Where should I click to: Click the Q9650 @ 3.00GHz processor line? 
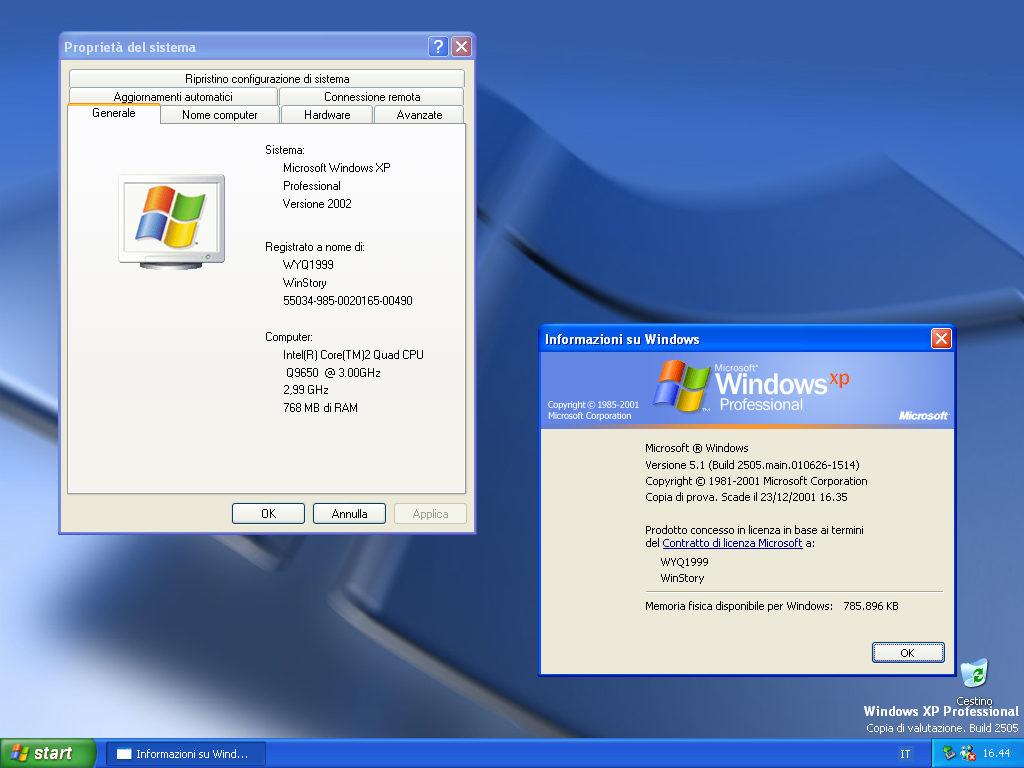pyautogui.click(x=333, y=372)
